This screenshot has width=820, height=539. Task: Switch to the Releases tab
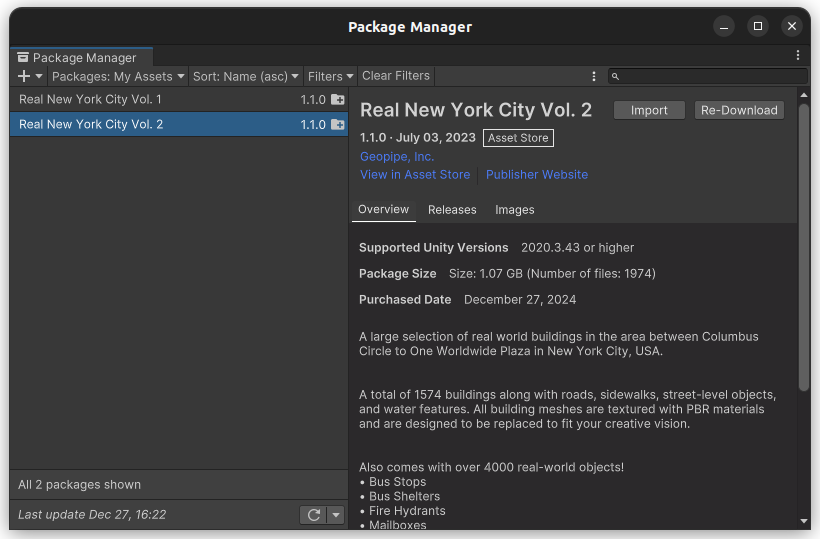click(x=452, y=210)
